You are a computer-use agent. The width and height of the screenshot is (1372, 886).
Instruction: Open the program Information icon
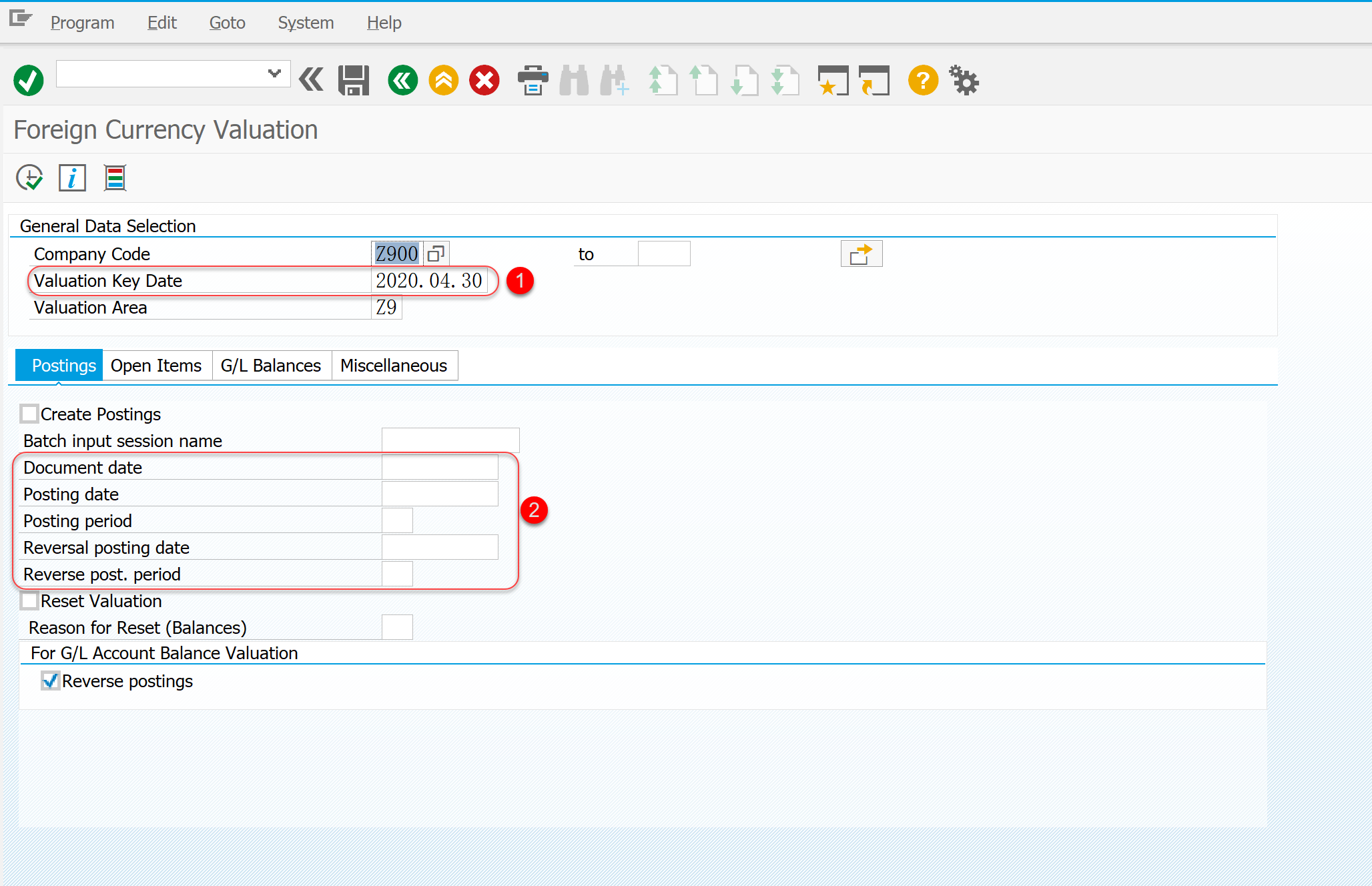point(72,178)
